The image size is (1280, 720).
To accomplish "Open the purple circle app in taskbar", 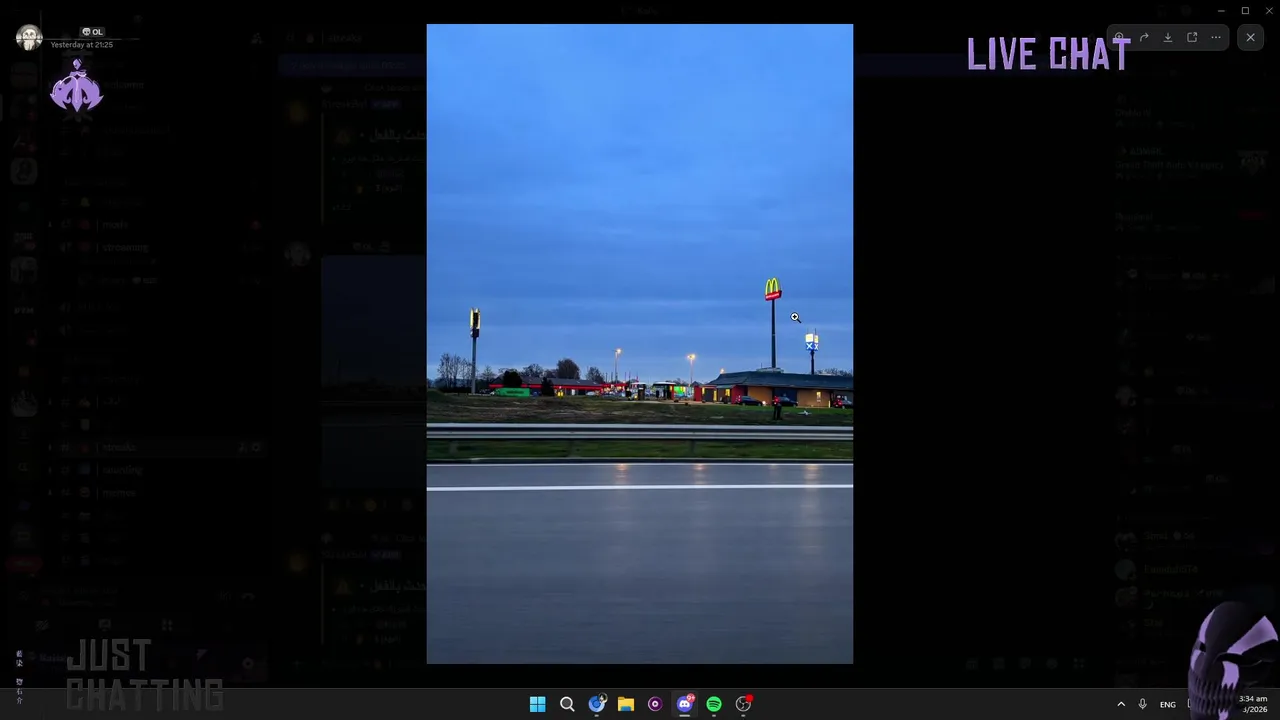I will click(x=655, y=704).
